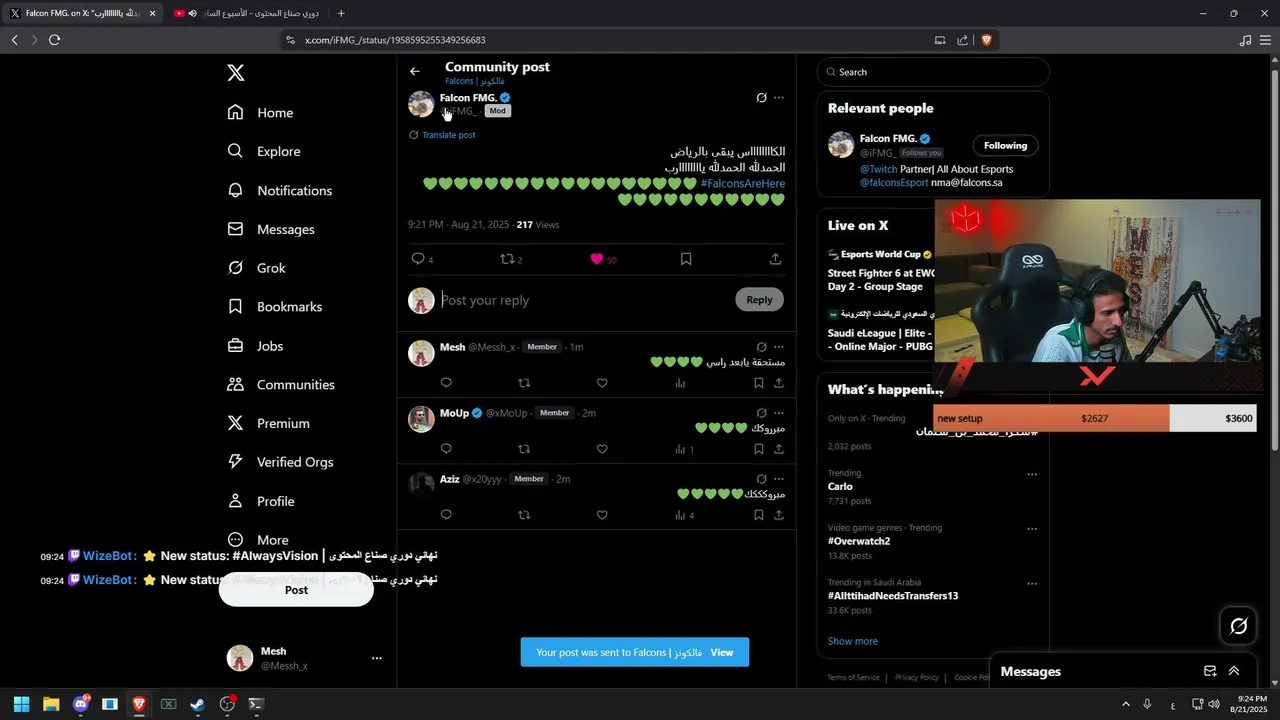This screenshot has width=1280, height=720.
Task: Bookmark the reply from Aziz
Action: click(x=759, y=515)
